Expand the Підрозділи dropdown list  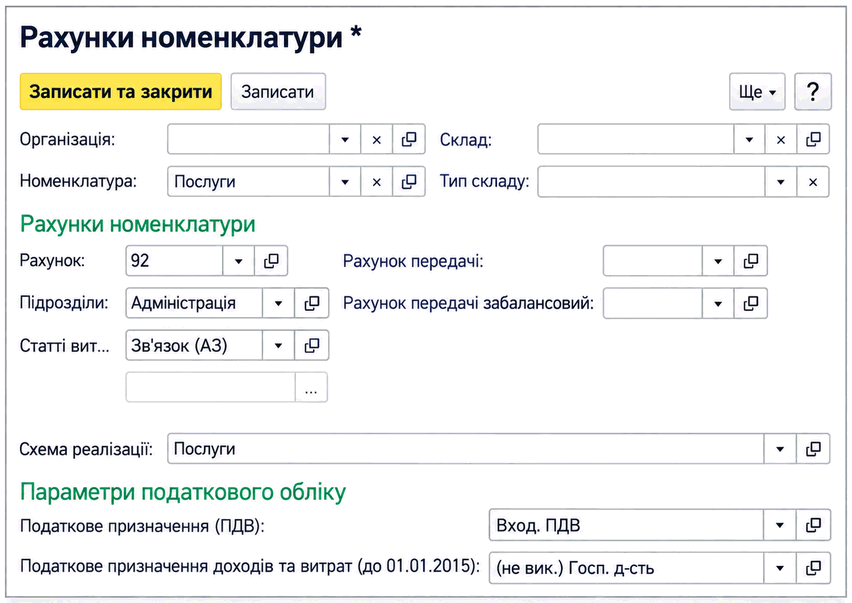point(278,303)
